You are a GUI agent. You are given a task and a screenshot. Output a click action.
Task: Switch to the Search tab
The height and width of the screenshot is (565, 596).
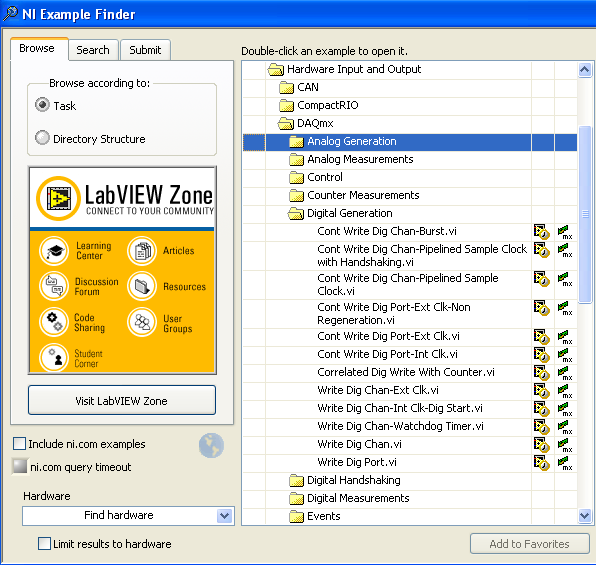pyautogui.click(x=93, y=50)
